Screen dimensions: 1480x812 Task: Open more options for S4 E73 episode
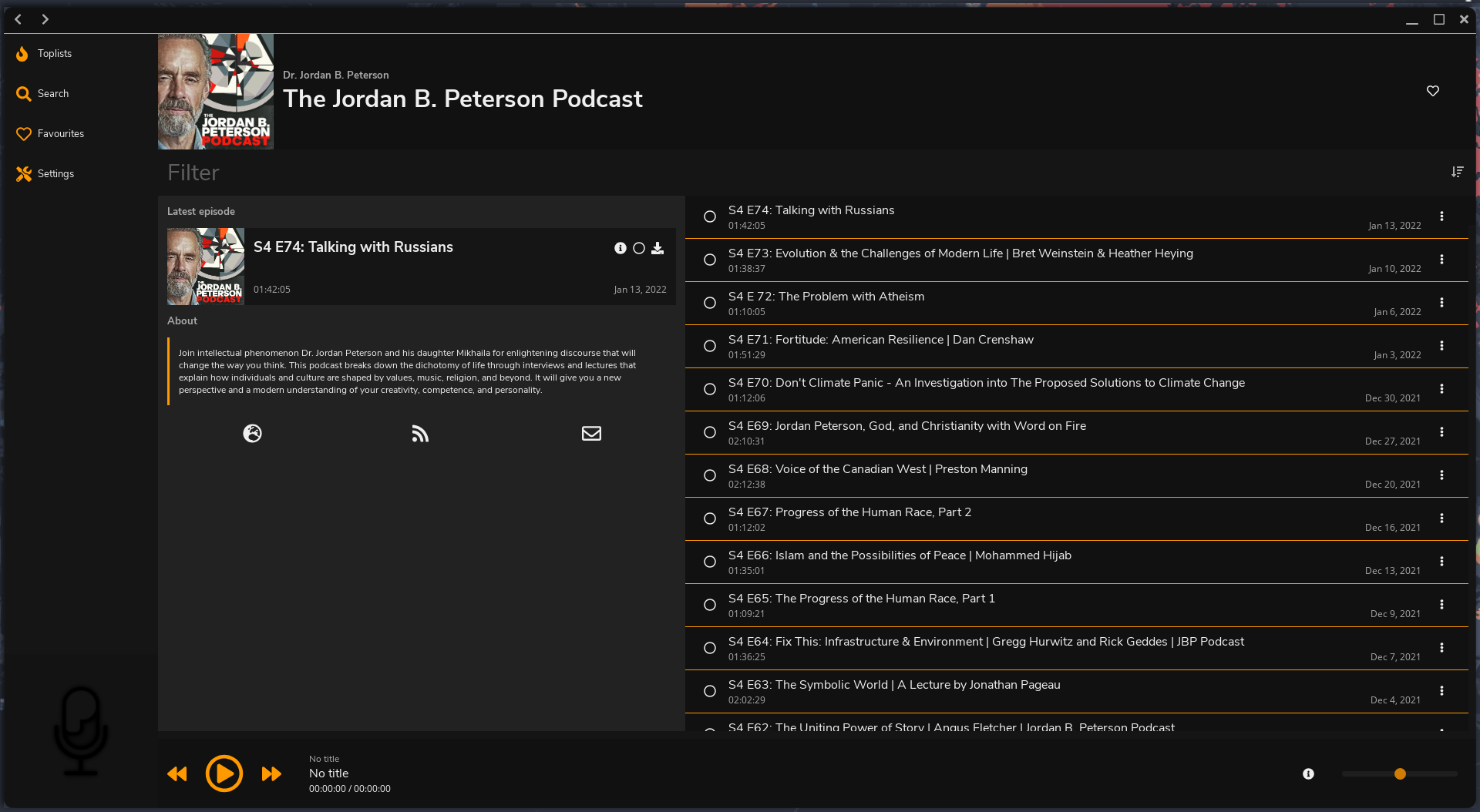(x=1441, y=260)
